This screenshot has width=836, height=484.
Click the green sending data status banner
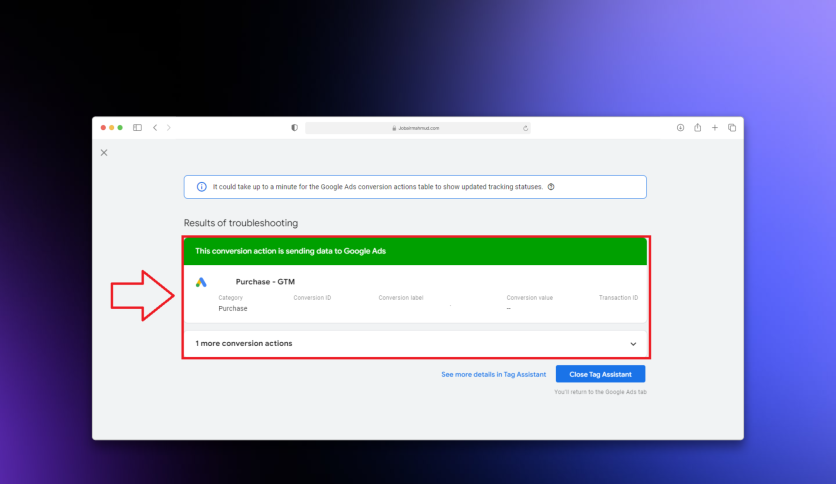click(415, 251)
